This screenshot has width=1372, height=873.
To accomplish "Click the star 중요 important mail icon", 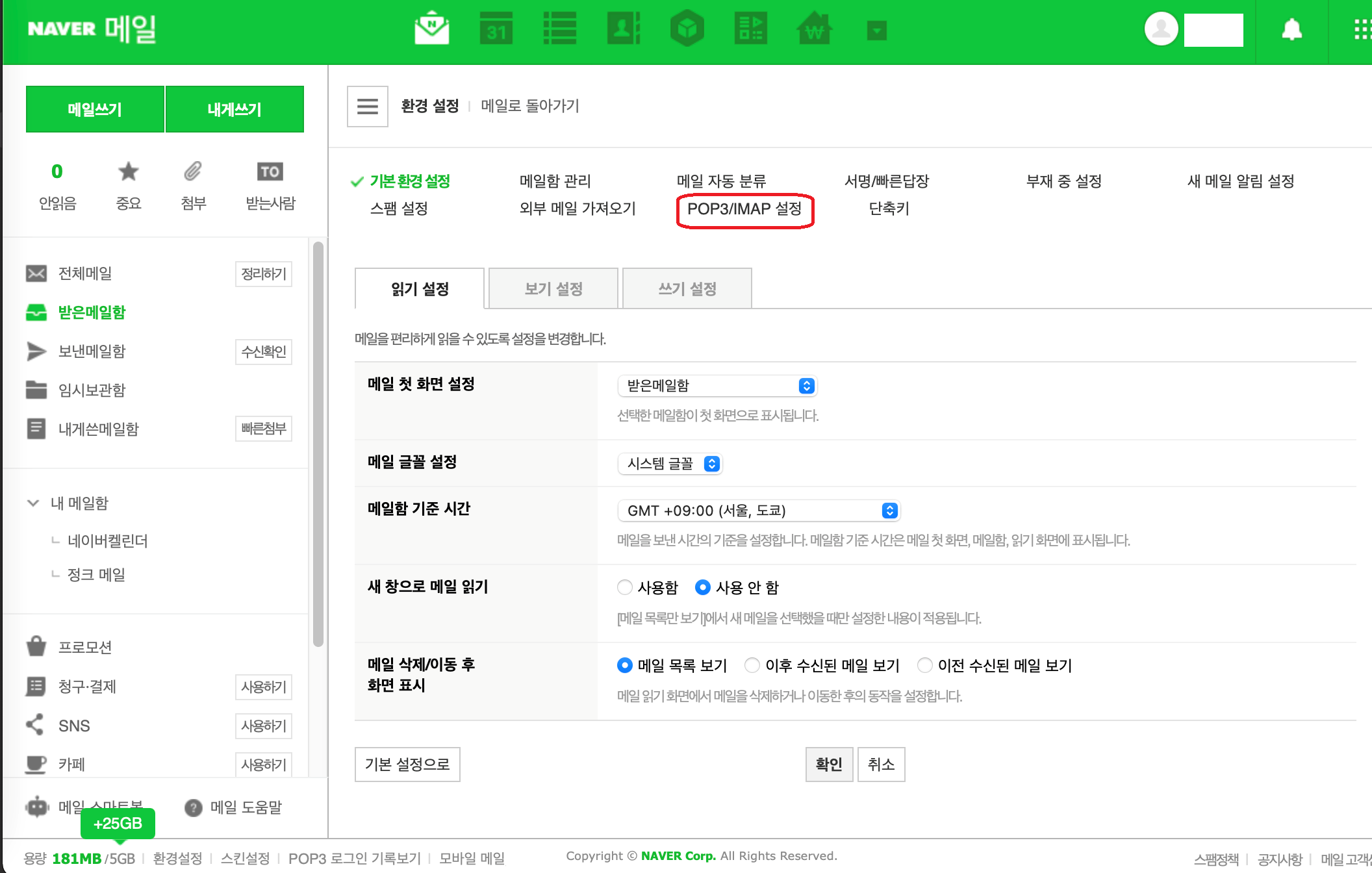I will (129, 172).
